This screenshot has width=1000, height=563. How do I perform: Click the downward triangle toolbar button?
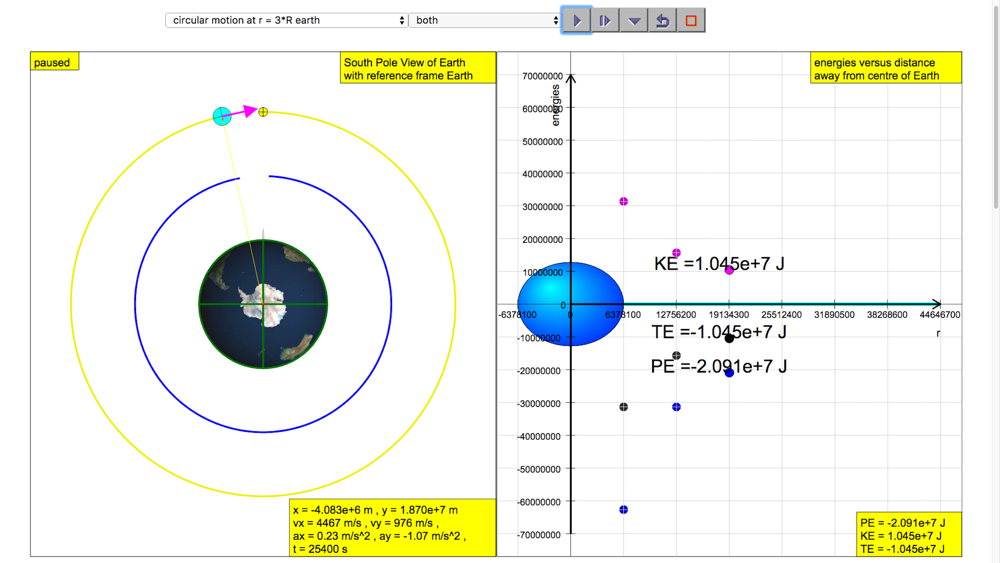tap(634, 20)
